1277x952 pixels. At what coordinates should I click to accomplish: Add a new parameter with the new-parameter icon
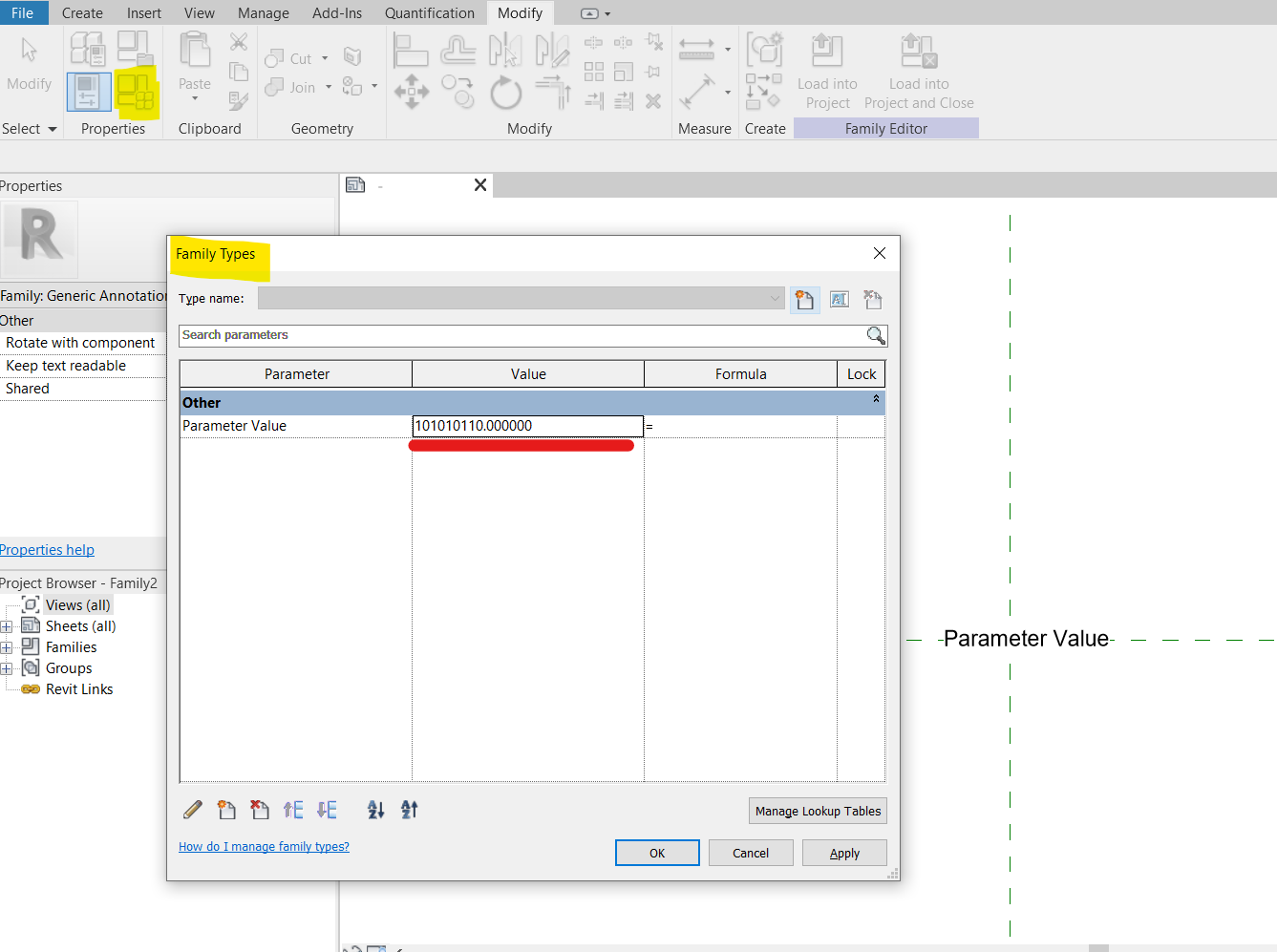(226, 810)
